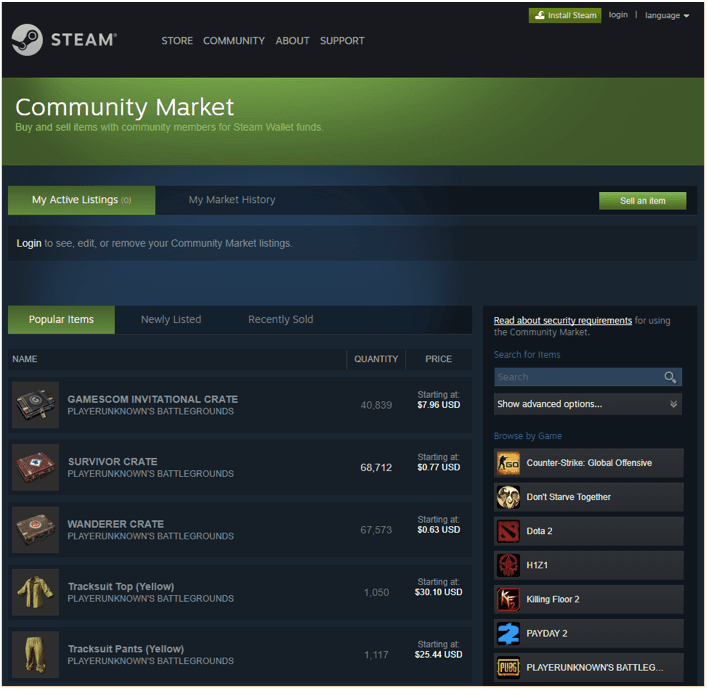Open Gamescom Invitational Crate thumbnail
Screen dimensions: 707x691
35,405
